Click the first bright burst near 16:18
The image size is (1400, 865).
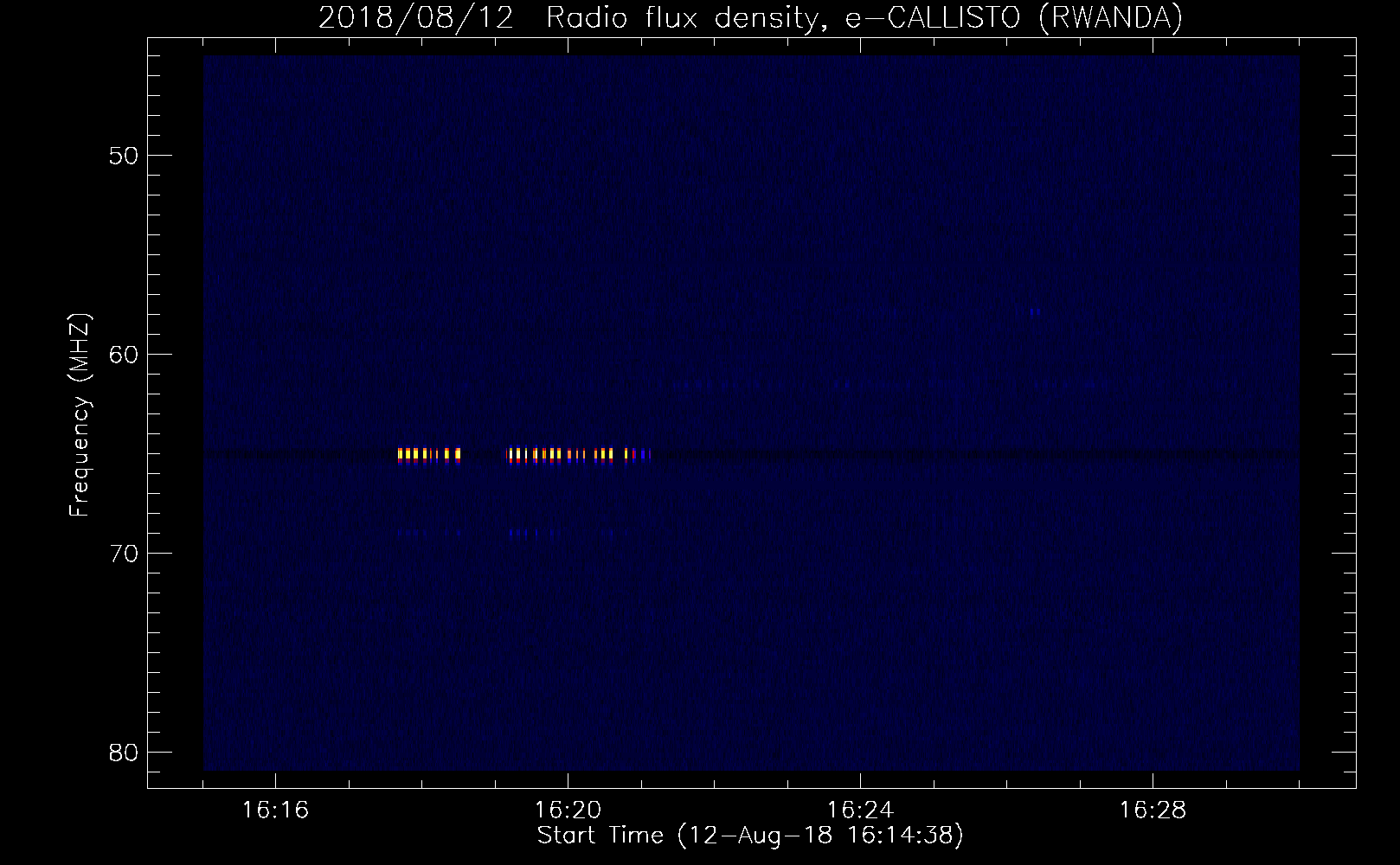[x=429, y=454]
